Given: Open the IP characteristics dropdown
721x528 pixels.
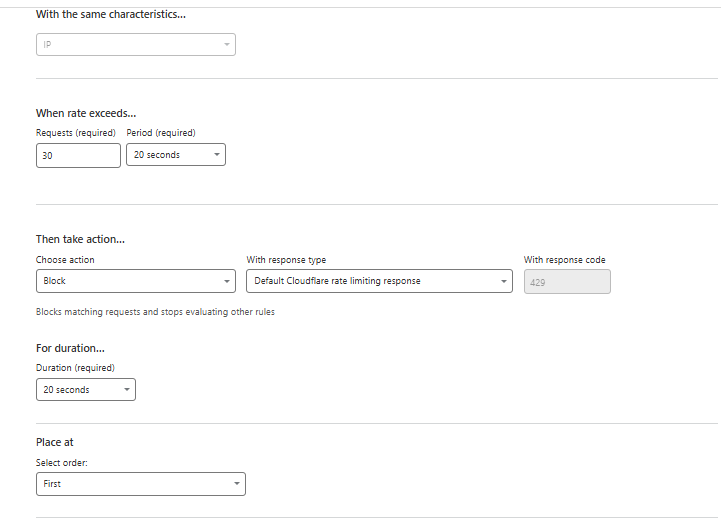Looking at the screenshot, I should pyautogui.click(x=135, y=45).
